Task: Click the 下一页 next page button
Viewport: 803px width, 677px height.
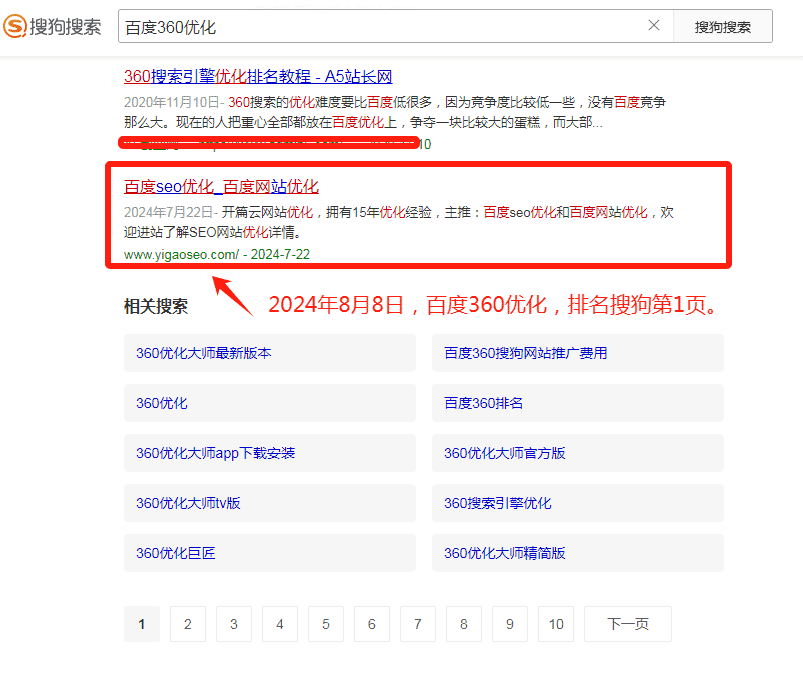Action: (627, 624)
